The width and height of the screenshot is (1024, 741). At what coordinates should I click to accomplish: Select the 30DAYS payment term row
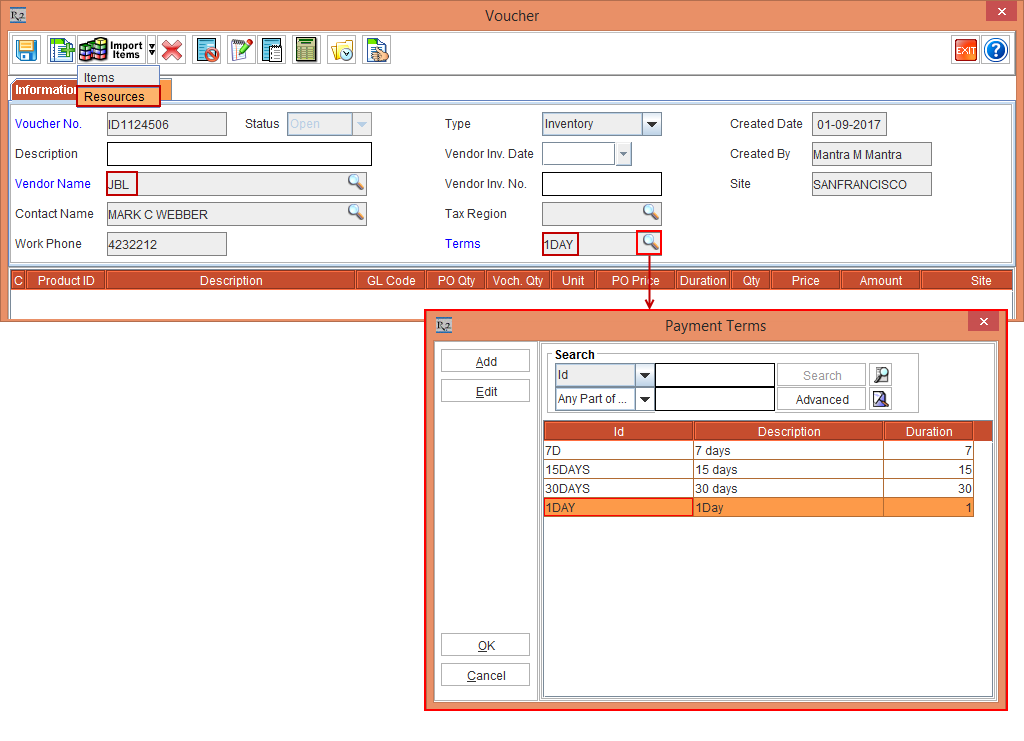pyautogui.click(x=618, y=489)
